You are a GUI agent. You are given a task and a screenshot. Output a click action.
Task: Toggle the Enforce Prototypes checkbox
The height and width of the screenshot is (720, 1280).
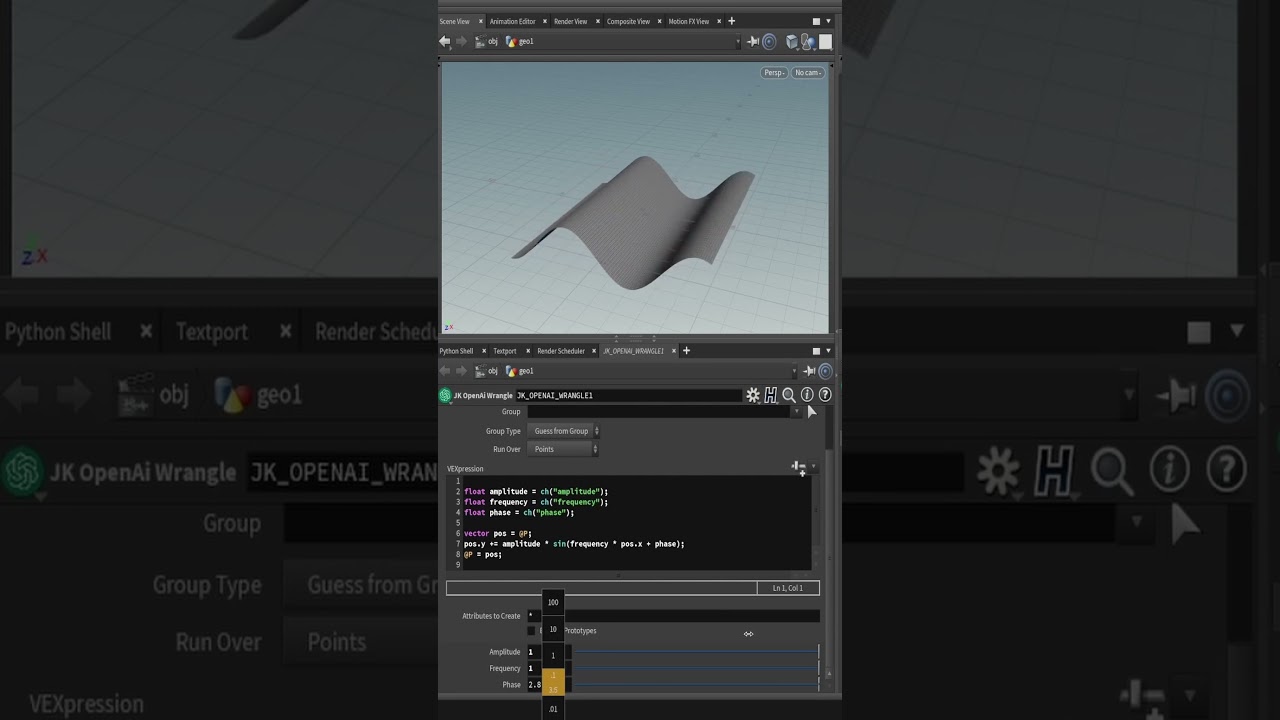[x=531, y=631]
